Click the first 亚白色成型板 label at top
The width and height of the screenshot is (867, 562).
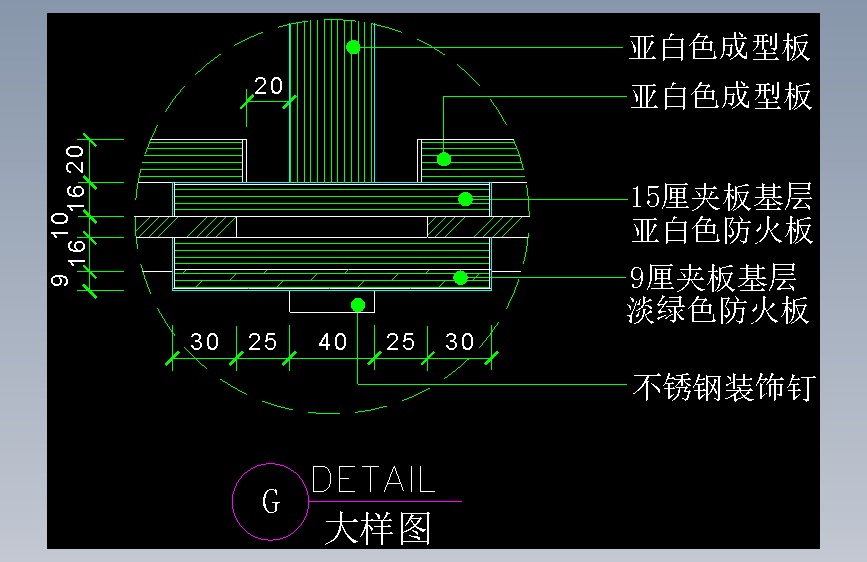[x=719, y=48]
